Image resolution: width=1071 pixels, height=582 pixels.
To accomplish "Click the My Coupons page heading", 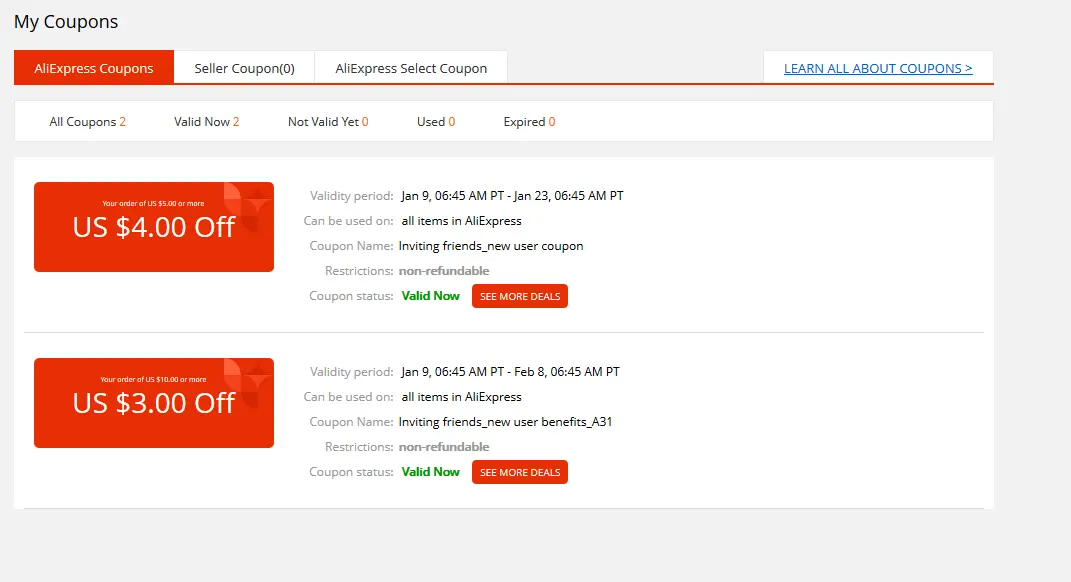I will (66, 22).
